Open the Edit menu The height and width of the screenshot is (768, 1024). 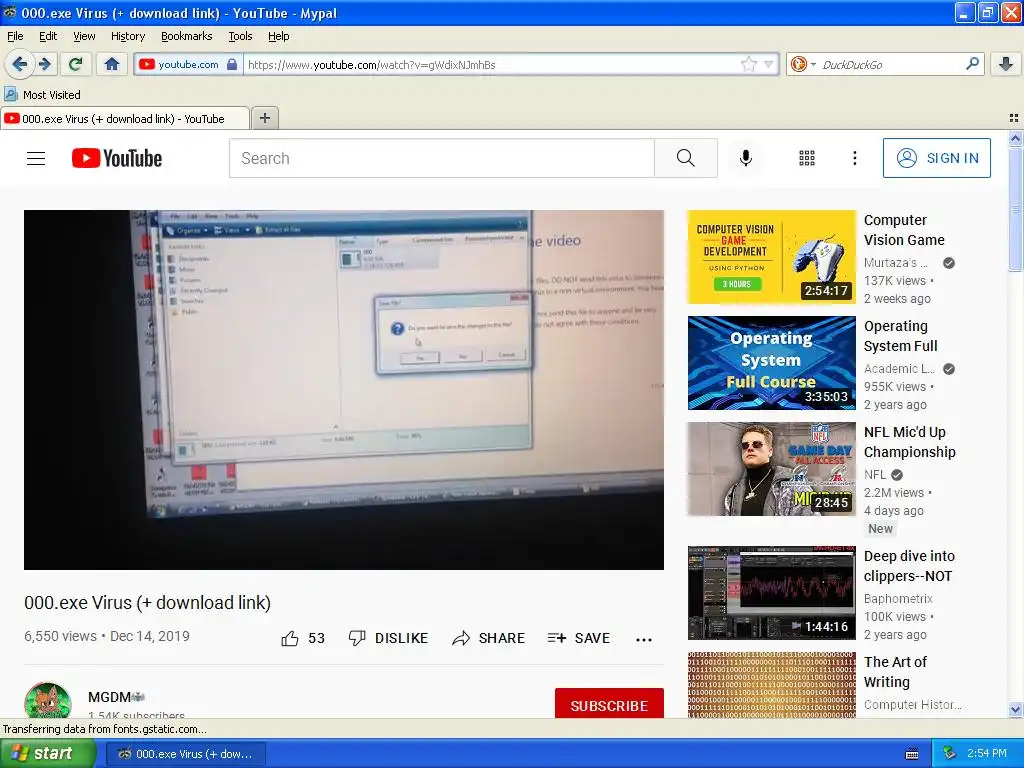point(48,36)
